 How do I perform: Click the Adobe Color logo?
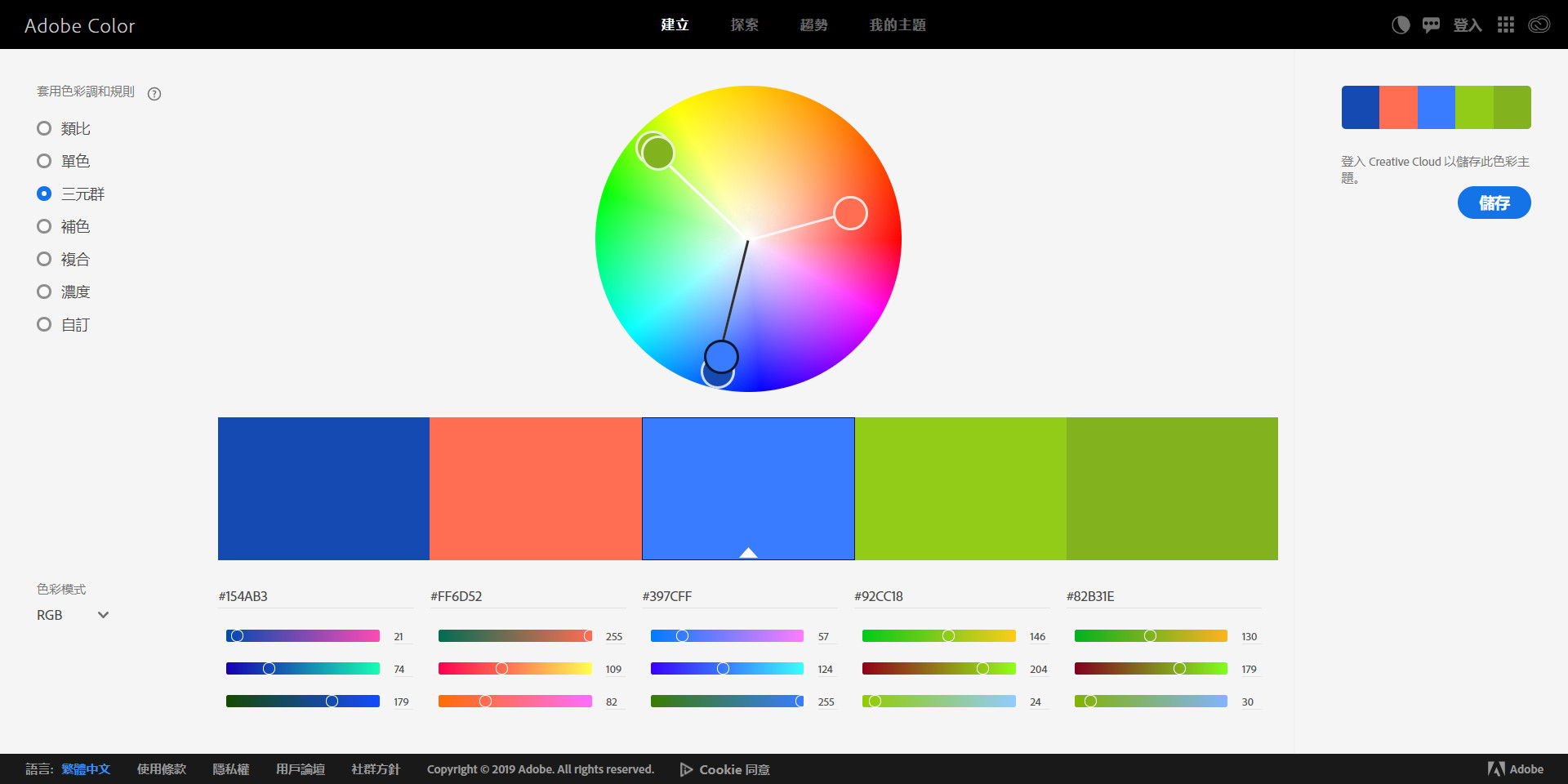(80, 25)
